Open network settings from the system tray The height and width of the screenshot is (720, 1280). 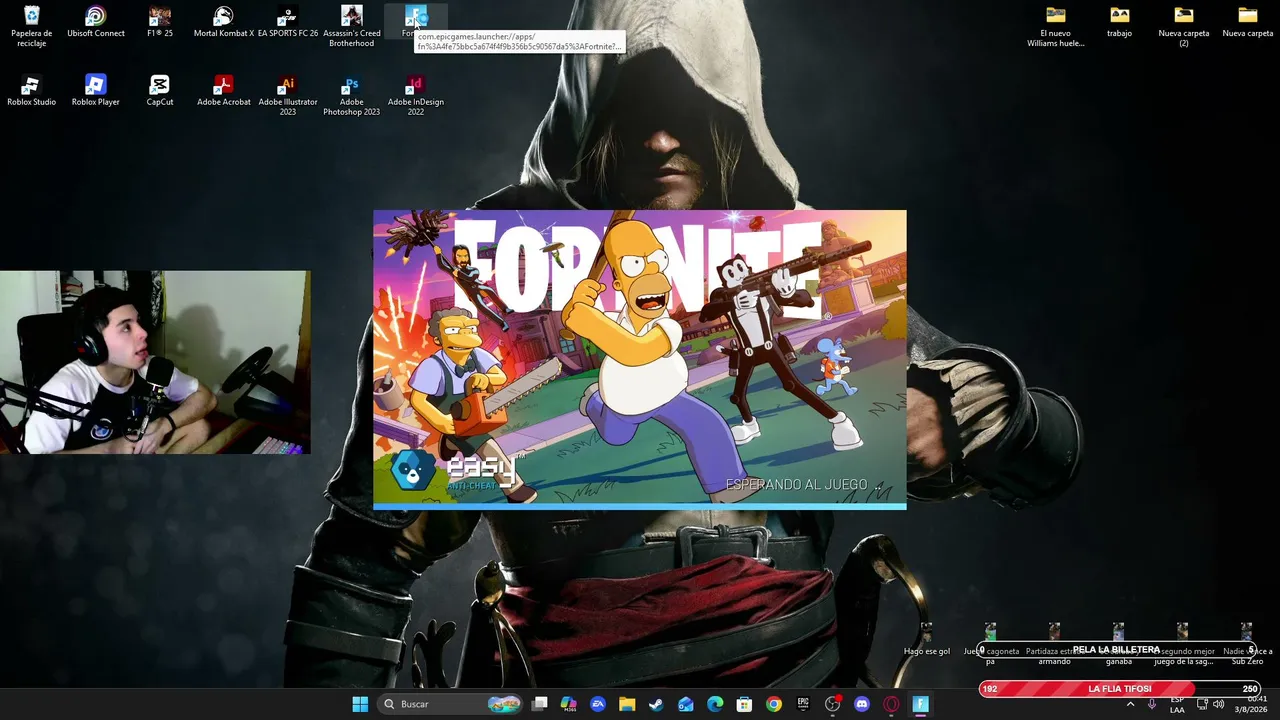click(x=1202, y=704)
